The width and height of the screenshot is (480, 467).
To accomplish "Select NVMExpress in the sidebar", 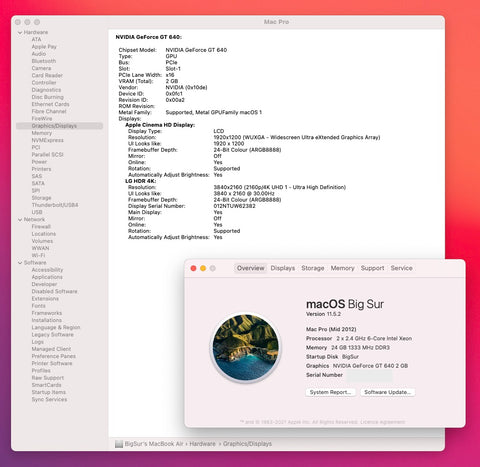I will click(47, 140).
